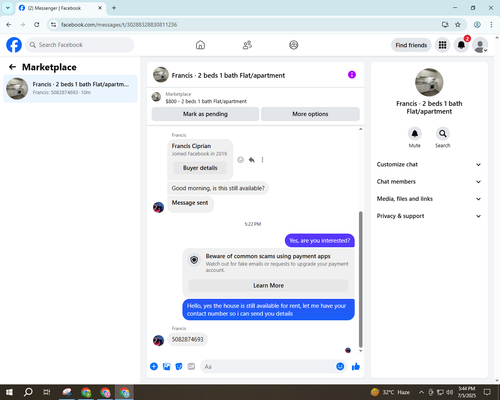The width and height of the screenshot is (500, 400).
Task: Open the Facebook logo home link
Action: tap(14, 45)
